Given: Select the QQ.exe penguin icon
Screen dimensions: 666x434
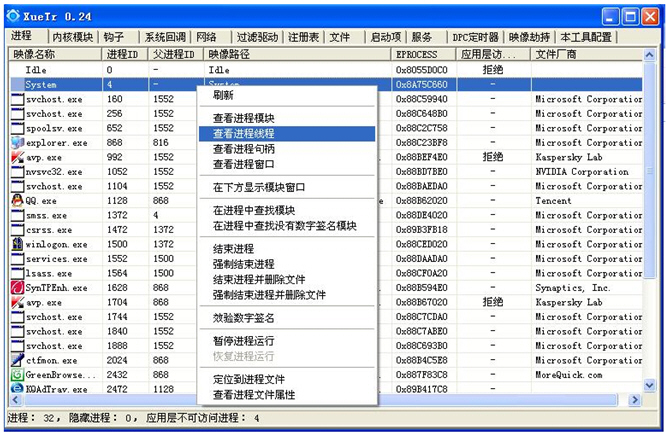Looking at the screenshot, I should [17, 200].
